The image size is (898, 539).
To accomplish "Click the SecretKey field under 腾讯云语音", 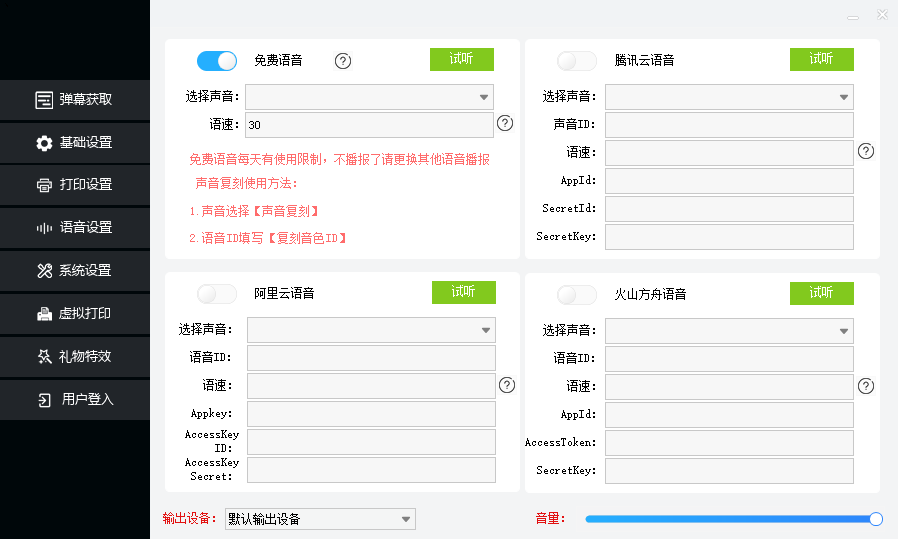I will [x=729, y=237].
